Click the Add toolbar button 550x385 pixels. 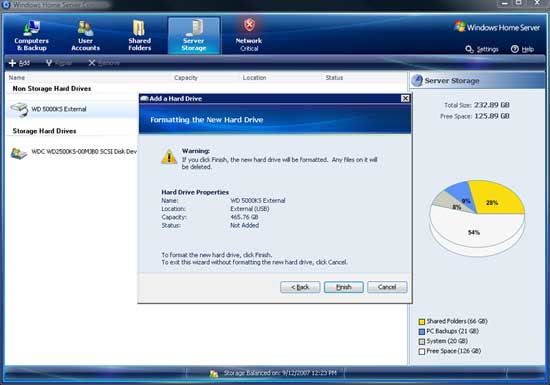19,63
